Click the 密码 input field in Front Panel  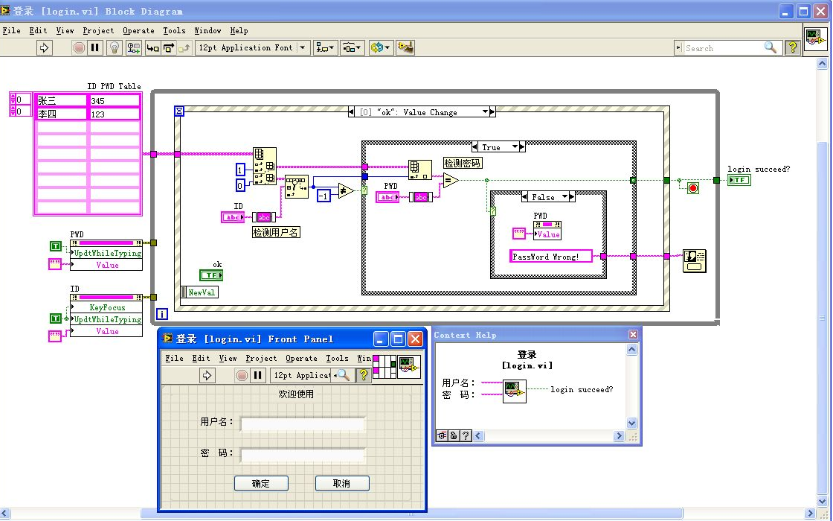coord(303,455)
